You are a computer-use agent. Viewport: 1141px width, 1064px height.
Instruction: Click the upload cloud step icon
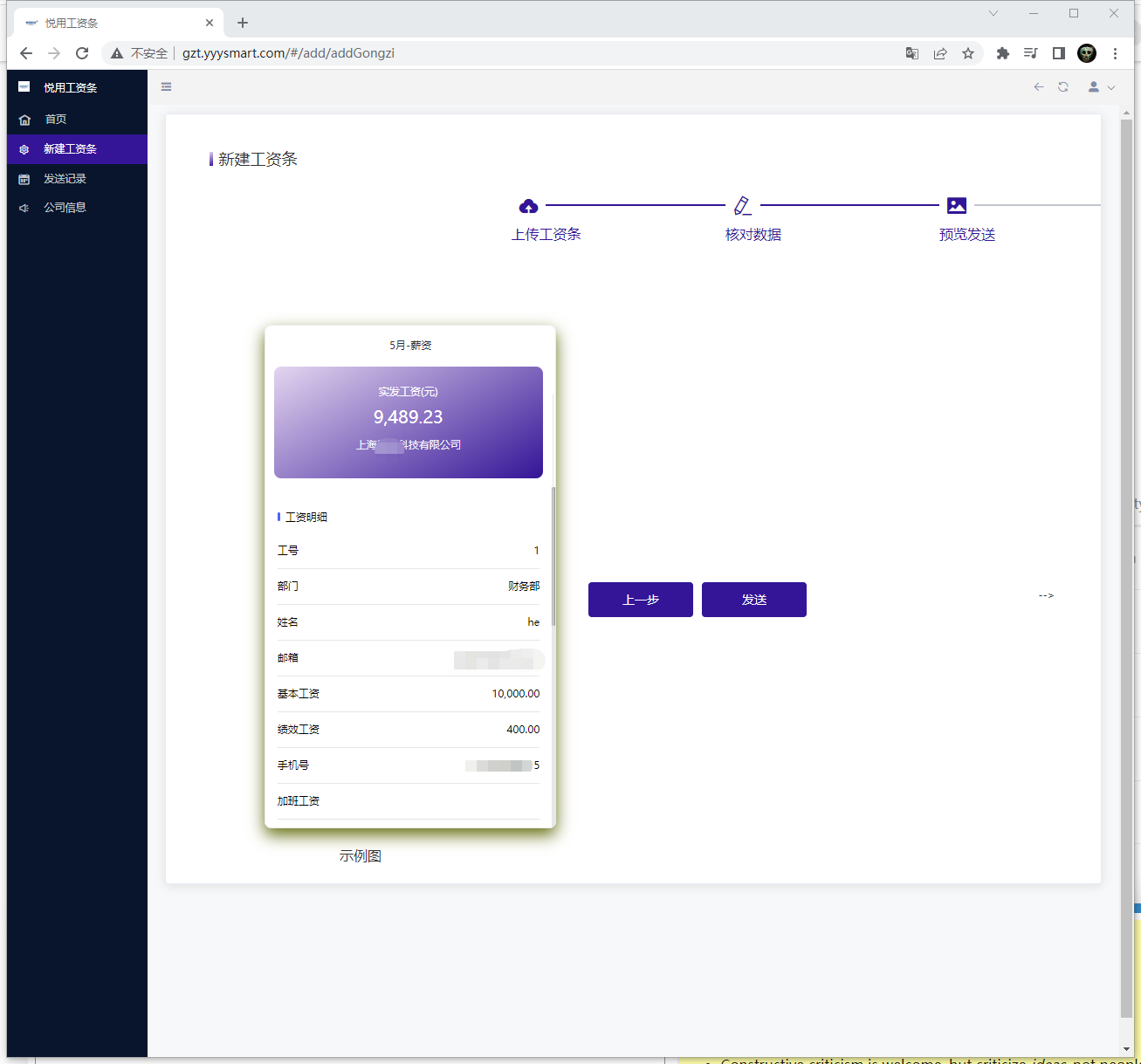528,206
